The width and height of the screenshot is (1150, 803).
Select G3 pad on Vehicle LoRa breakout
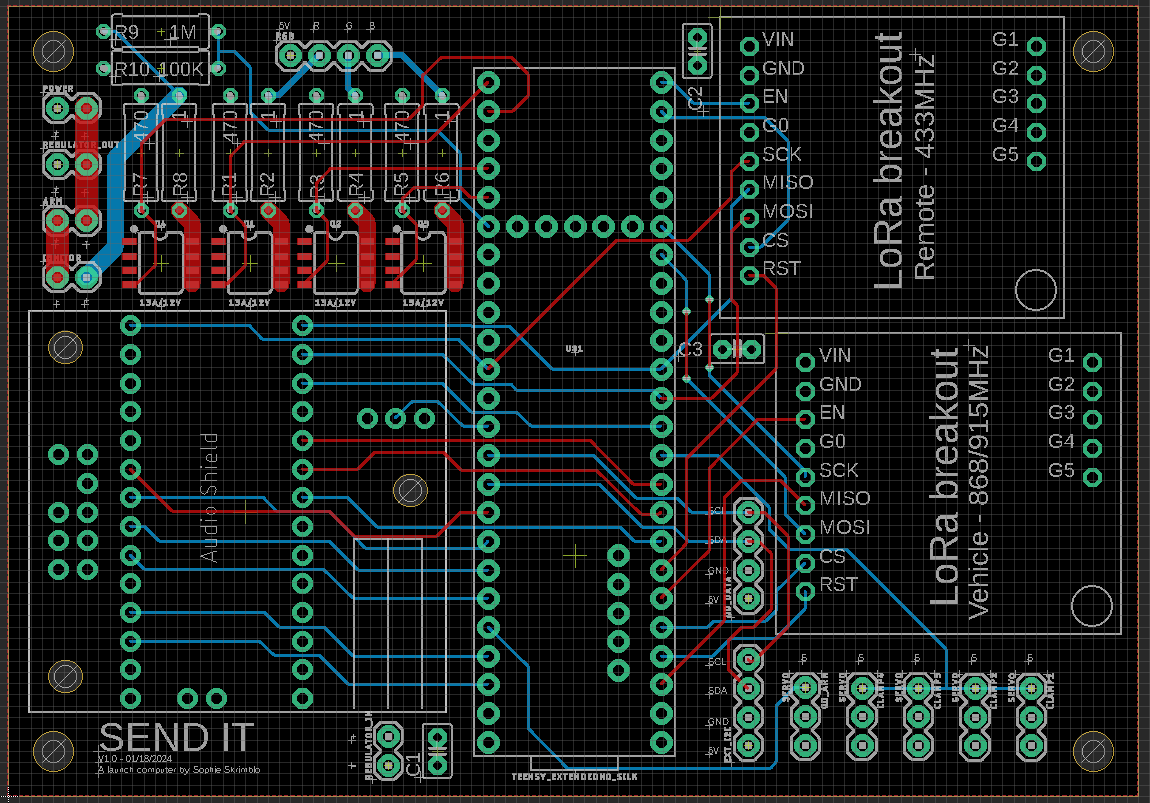tap(1093, 419)
